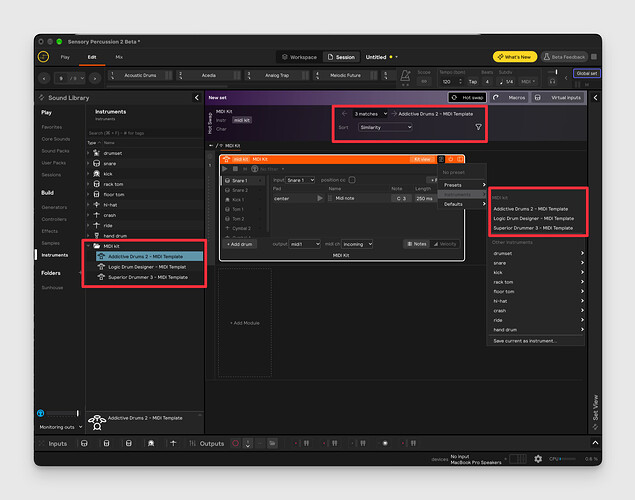This screenshot has height=500, width=635.
Task: Choose Logic Drum Designer template in submenu
Action: tap(533, 219)
